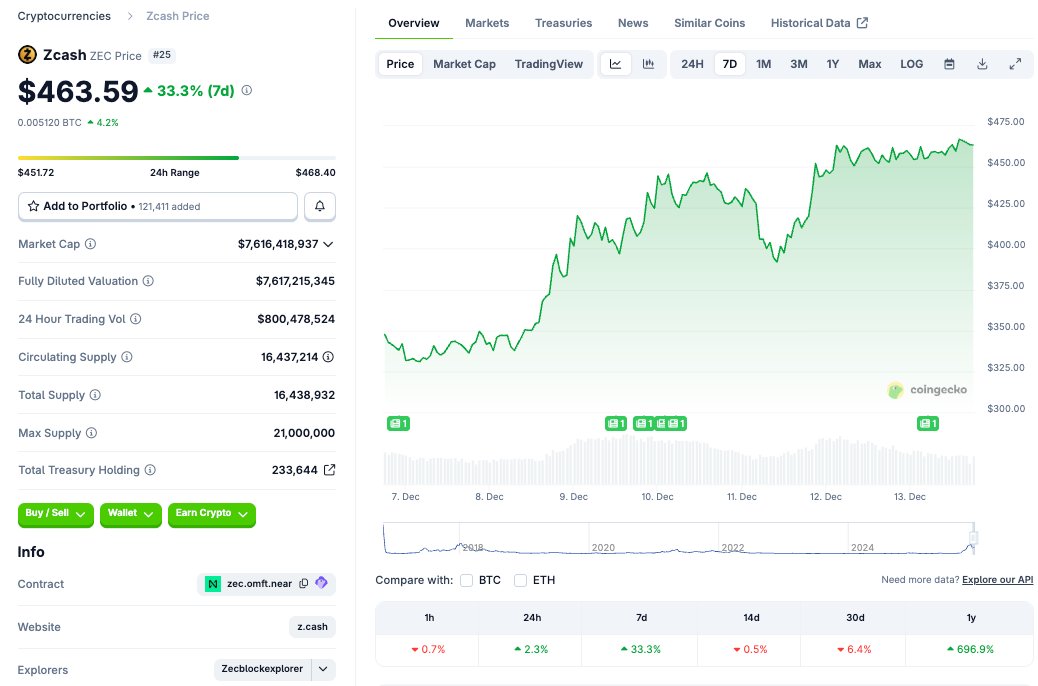Open the Buy / Sell dropdown

point(55,514)
